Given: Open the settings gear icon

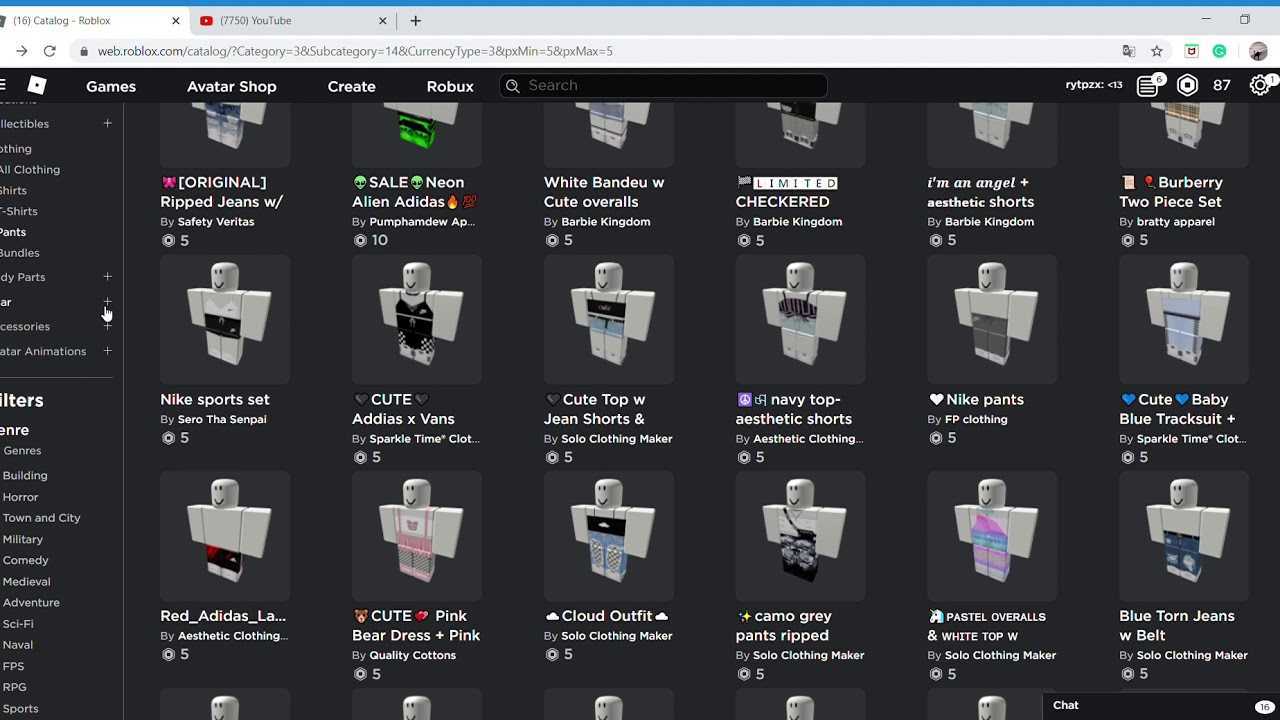Looking at the screenshot, I should 1261,85.
